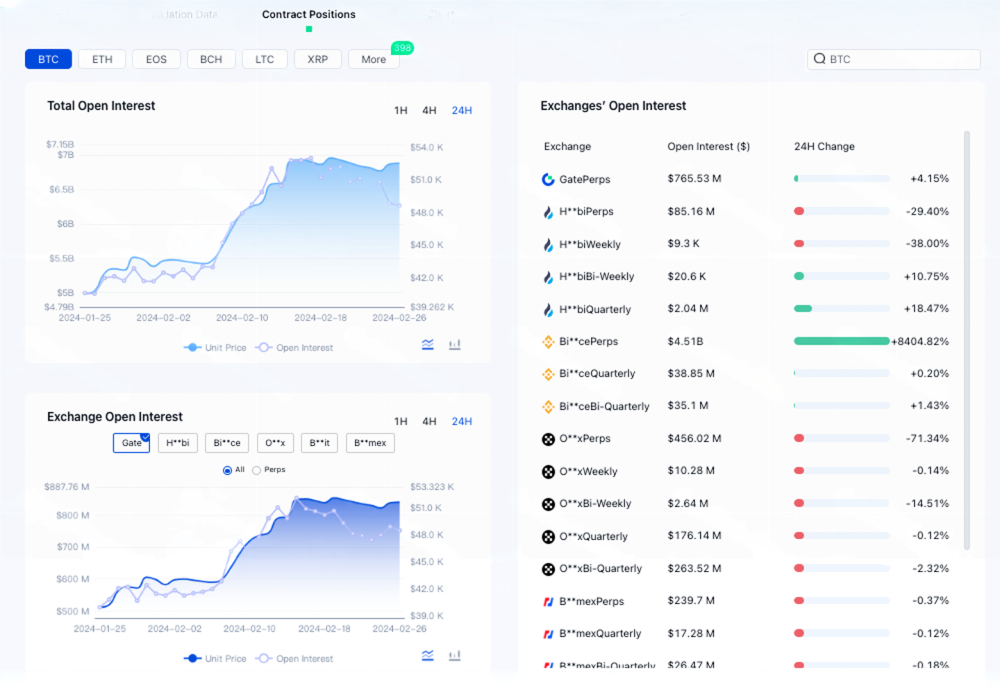Click the search magnifier icon
Image resolution: width=1000 pixels, height=698 pixels.
coord(820,60)
